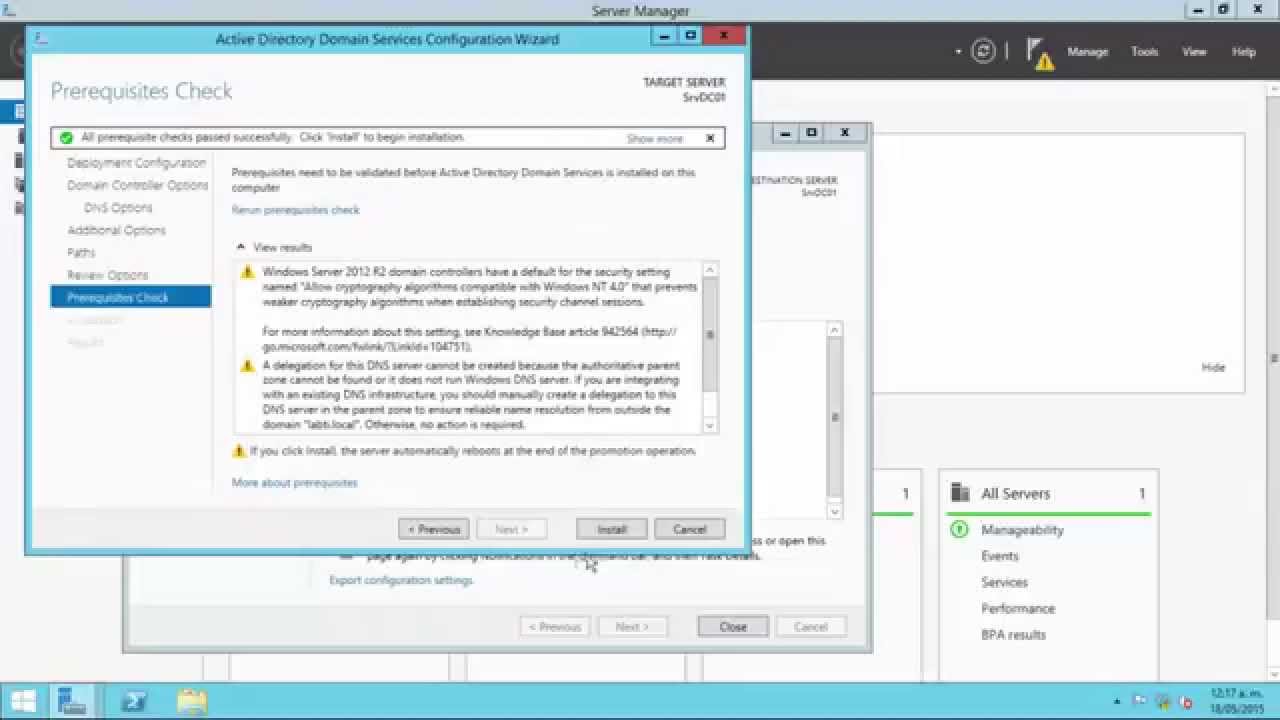The width and height of the screenshot is (1280, 720).
Task: Open File Explorer from the taskbar
Action: click(191, 701)
